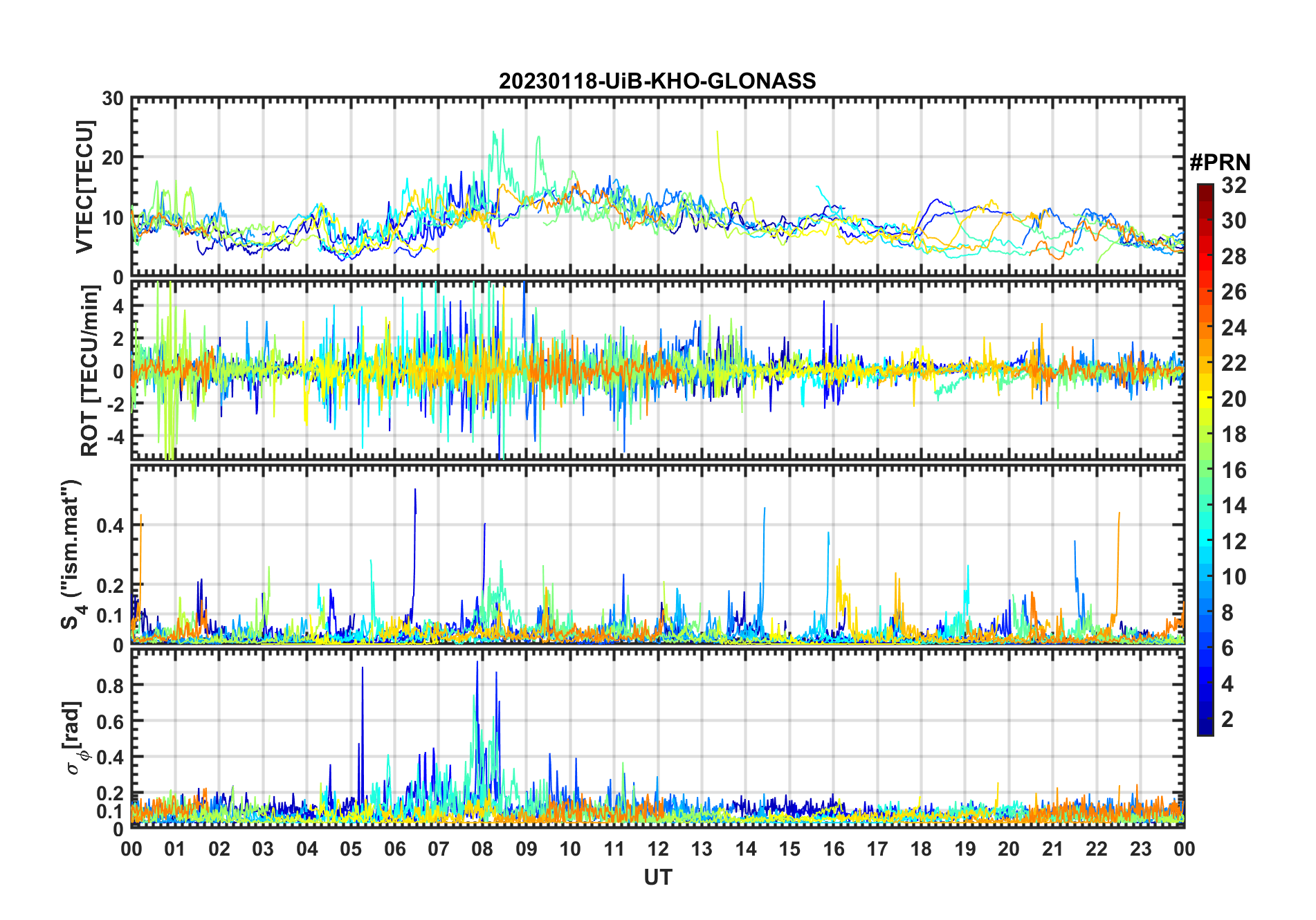Click the 20 tick on the VTEC axis
1316x920 pixels.
tap(113, 158)
